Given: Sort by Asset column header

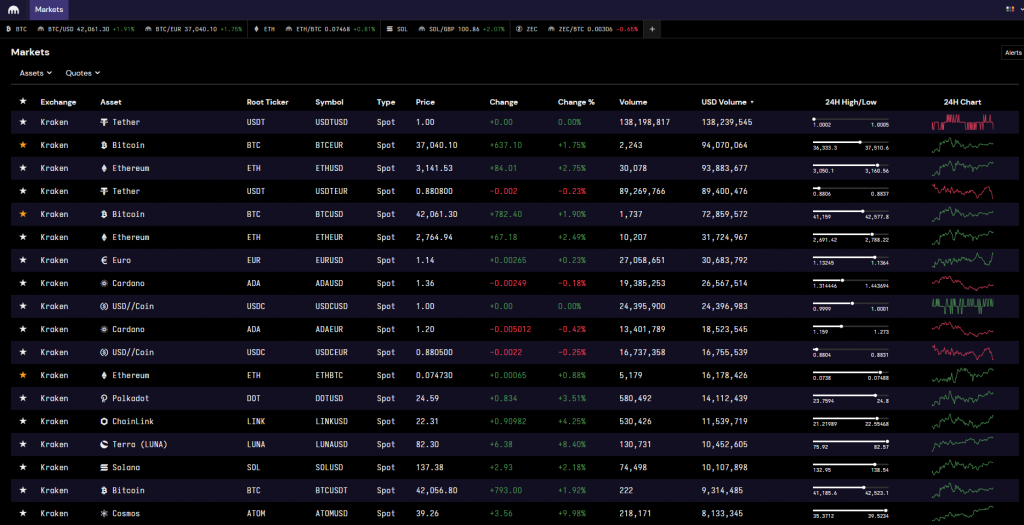Looking at the screenshot, I should coord(110,102).
